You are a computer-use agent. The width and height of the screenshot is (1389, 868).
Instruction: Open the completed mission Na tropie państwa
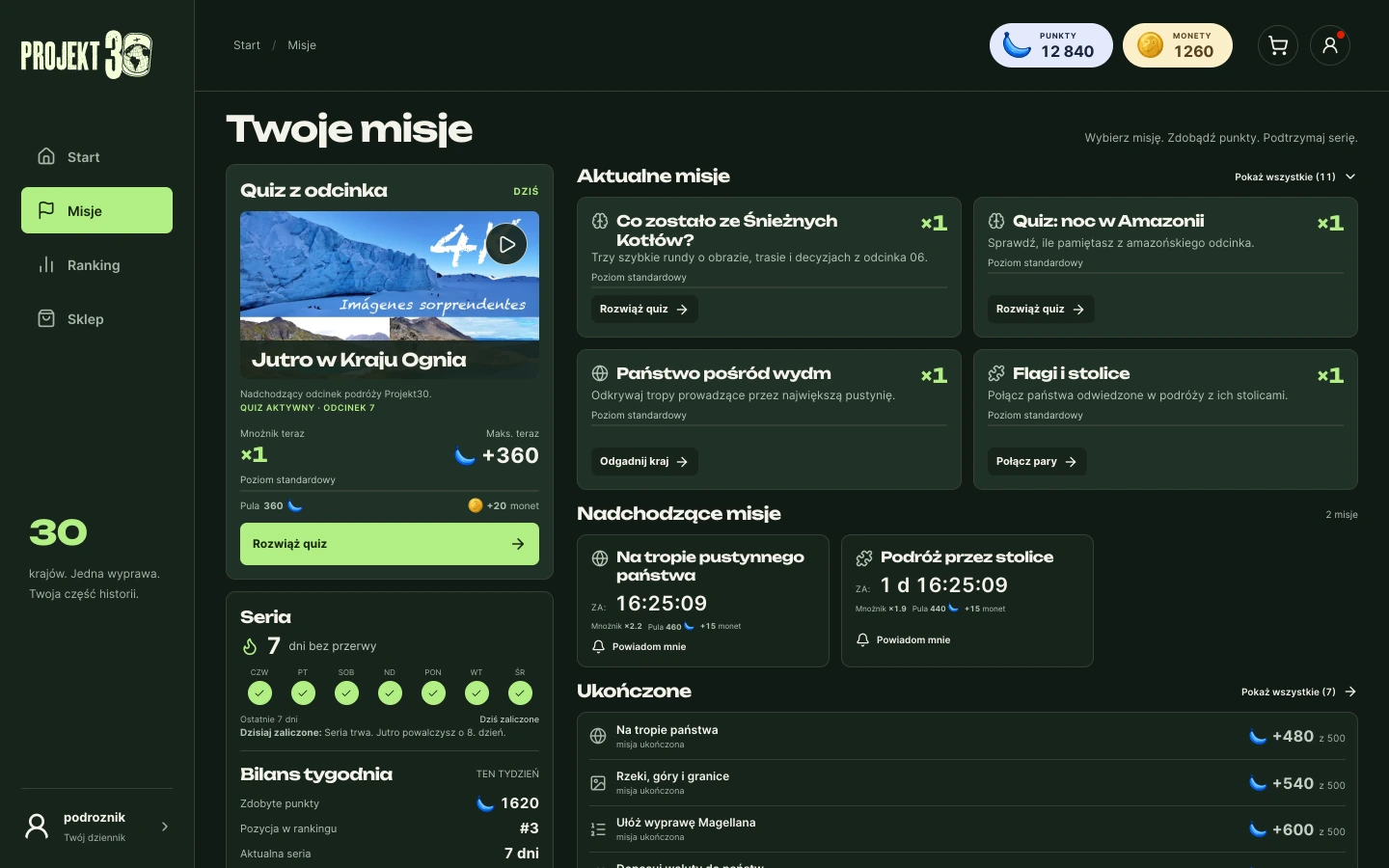click(967, 736)
